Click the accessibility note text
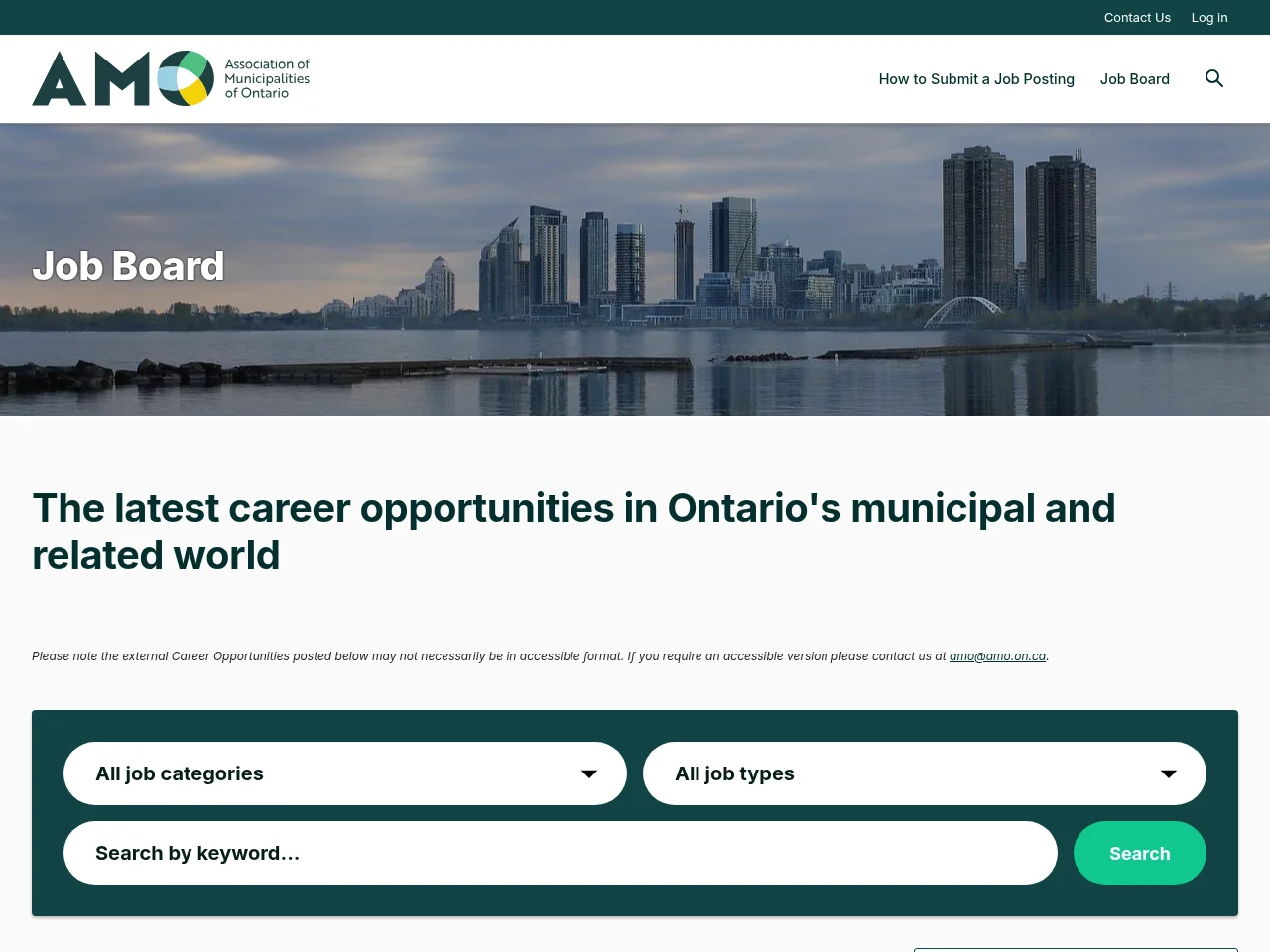The width and height of the screenshot is (1270, 952). tap(540, 656)
